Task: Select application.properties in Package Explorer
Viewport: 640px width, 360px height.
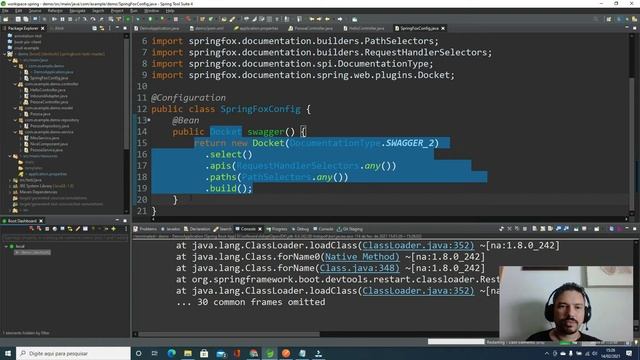Action: click(47, 174)
